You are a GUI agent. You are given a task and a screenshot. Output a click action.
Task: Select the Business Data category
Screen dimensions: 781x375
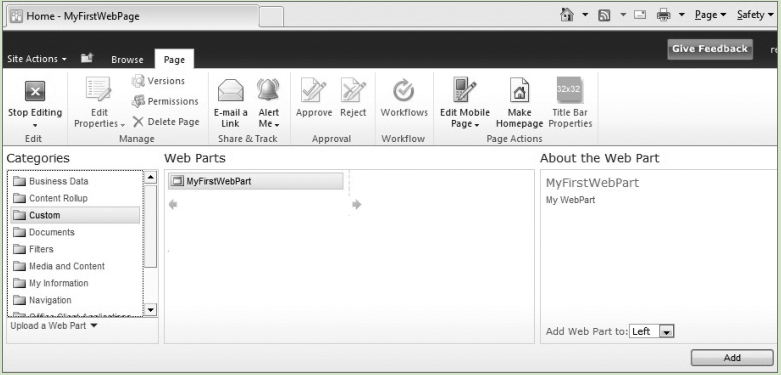(76, 181)
